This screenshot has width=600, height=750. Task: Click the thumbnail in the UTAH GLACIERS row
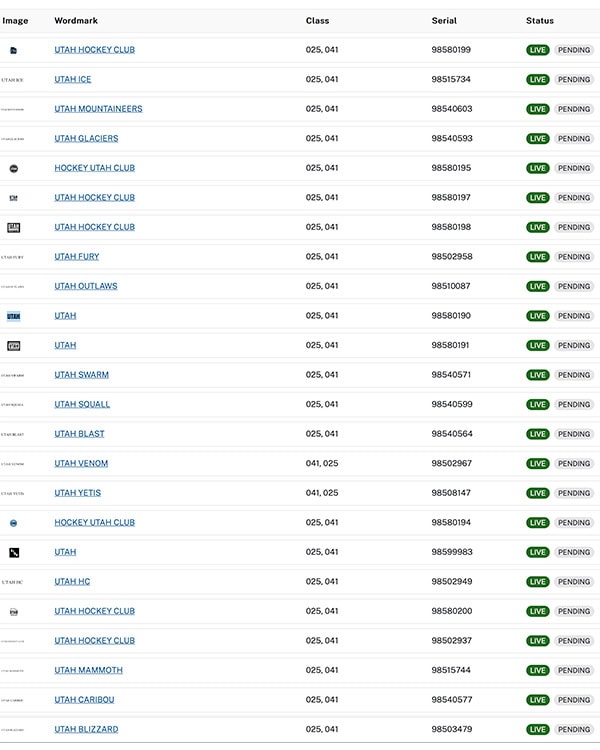pyautogui.click(x=13, y=139)
